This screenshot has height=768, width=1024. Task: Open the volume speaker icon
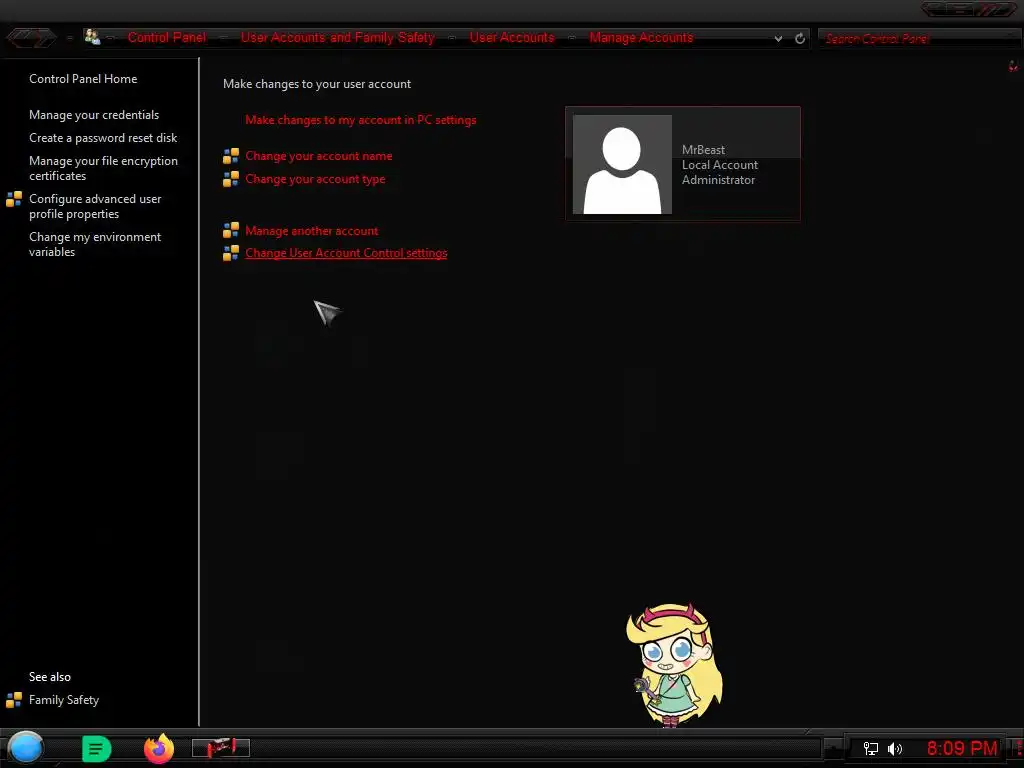(x=895, y=749)
